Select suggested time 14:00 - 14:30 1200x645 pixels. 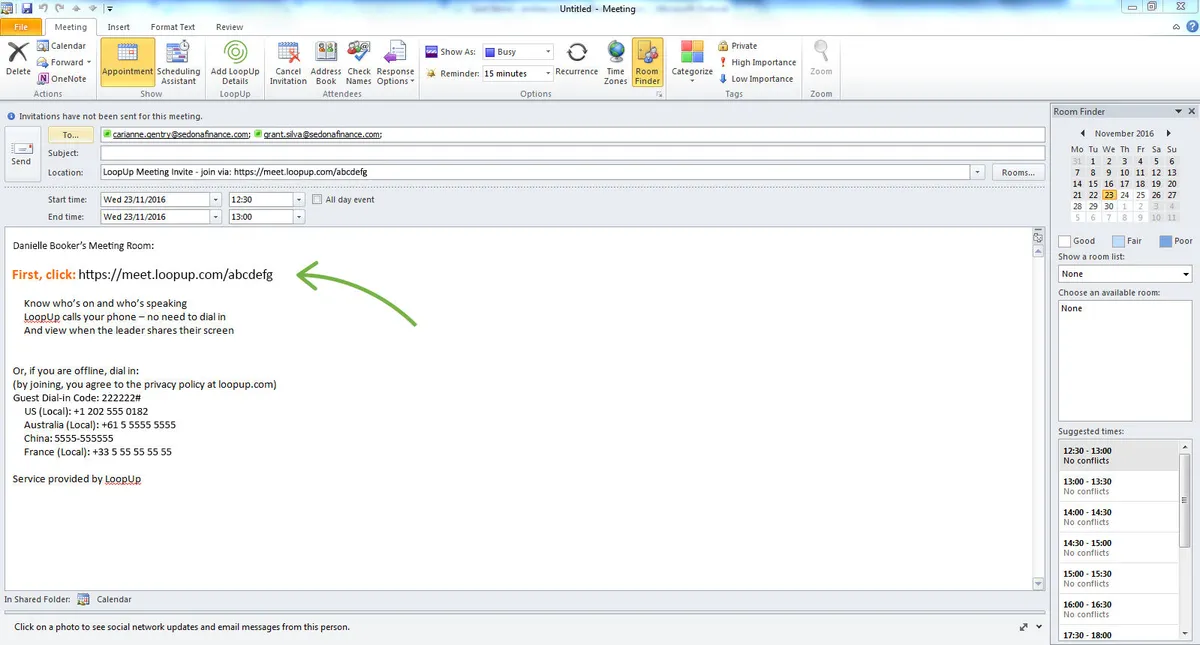point(1119,517)
